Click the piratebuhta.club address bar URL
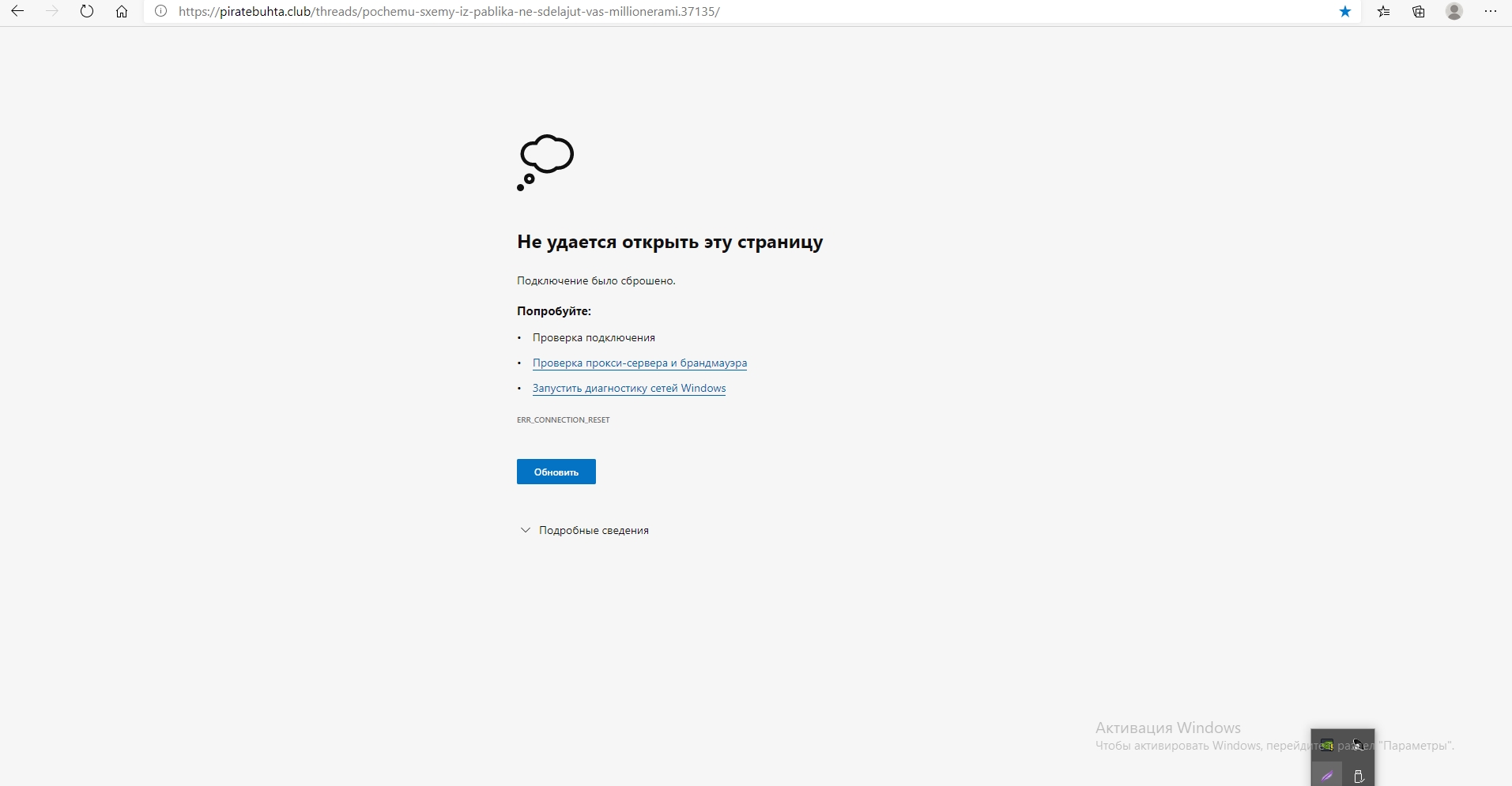1512x786 pixels. point(449,11)
